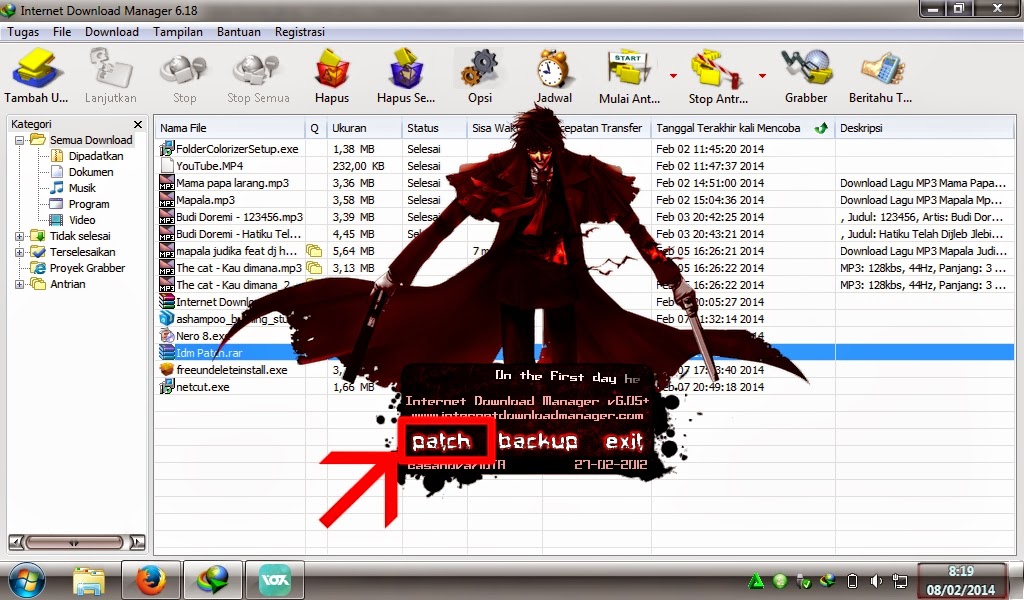The height and width of the screenshot is (600, 1024).
Task: Click Kategori panel scroll right arrow
Action: point(137,542)
